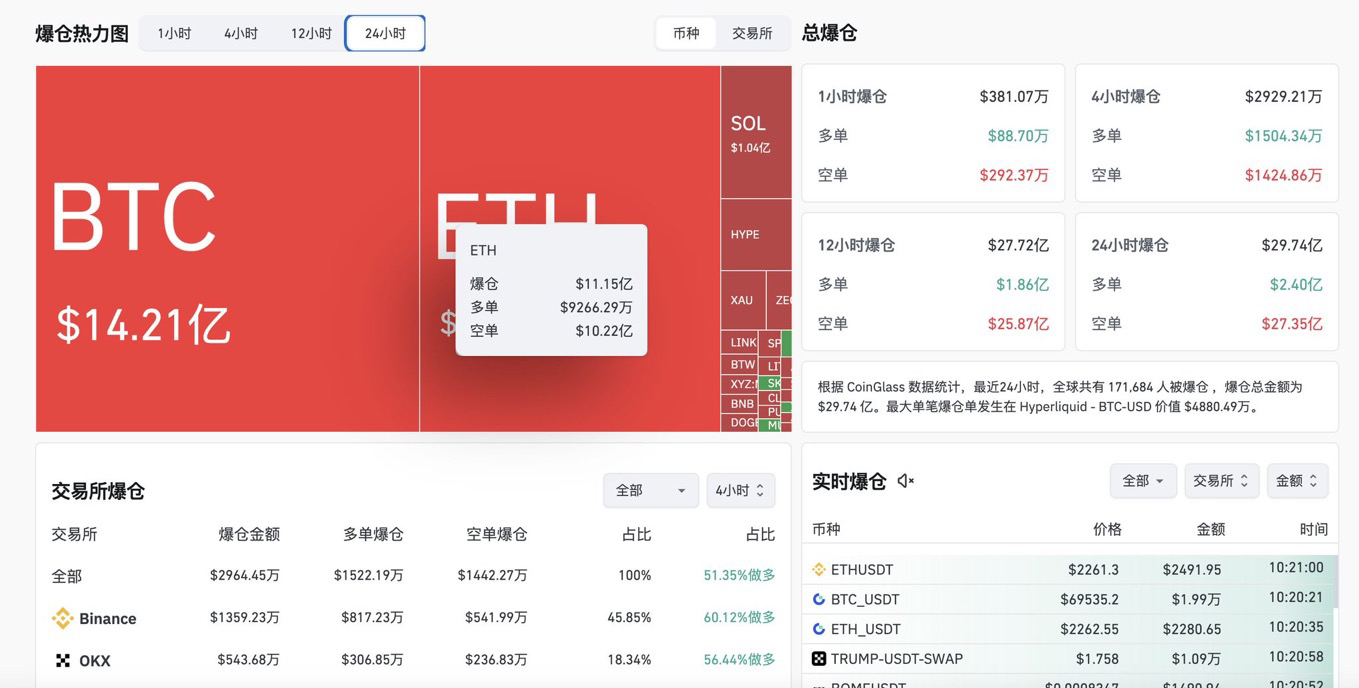Screen dimensions: 1359x688
Task: Click the XAU block in the heatmap
Action: click(x=743, y=300)
